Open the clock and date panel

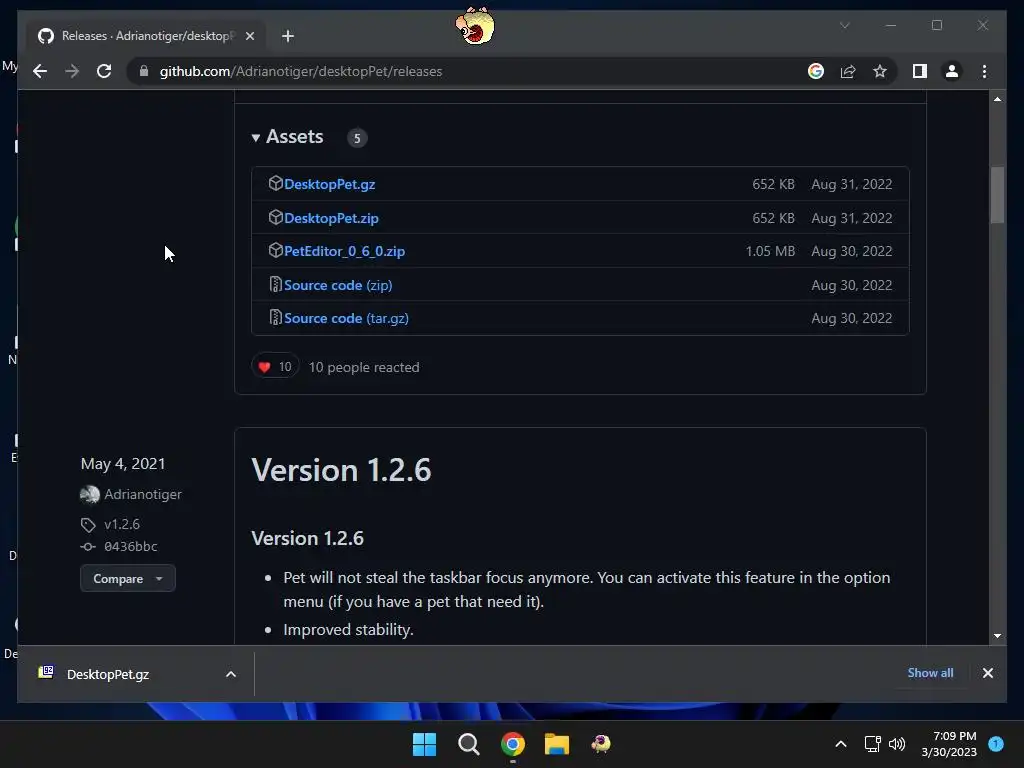click(950, 744)
